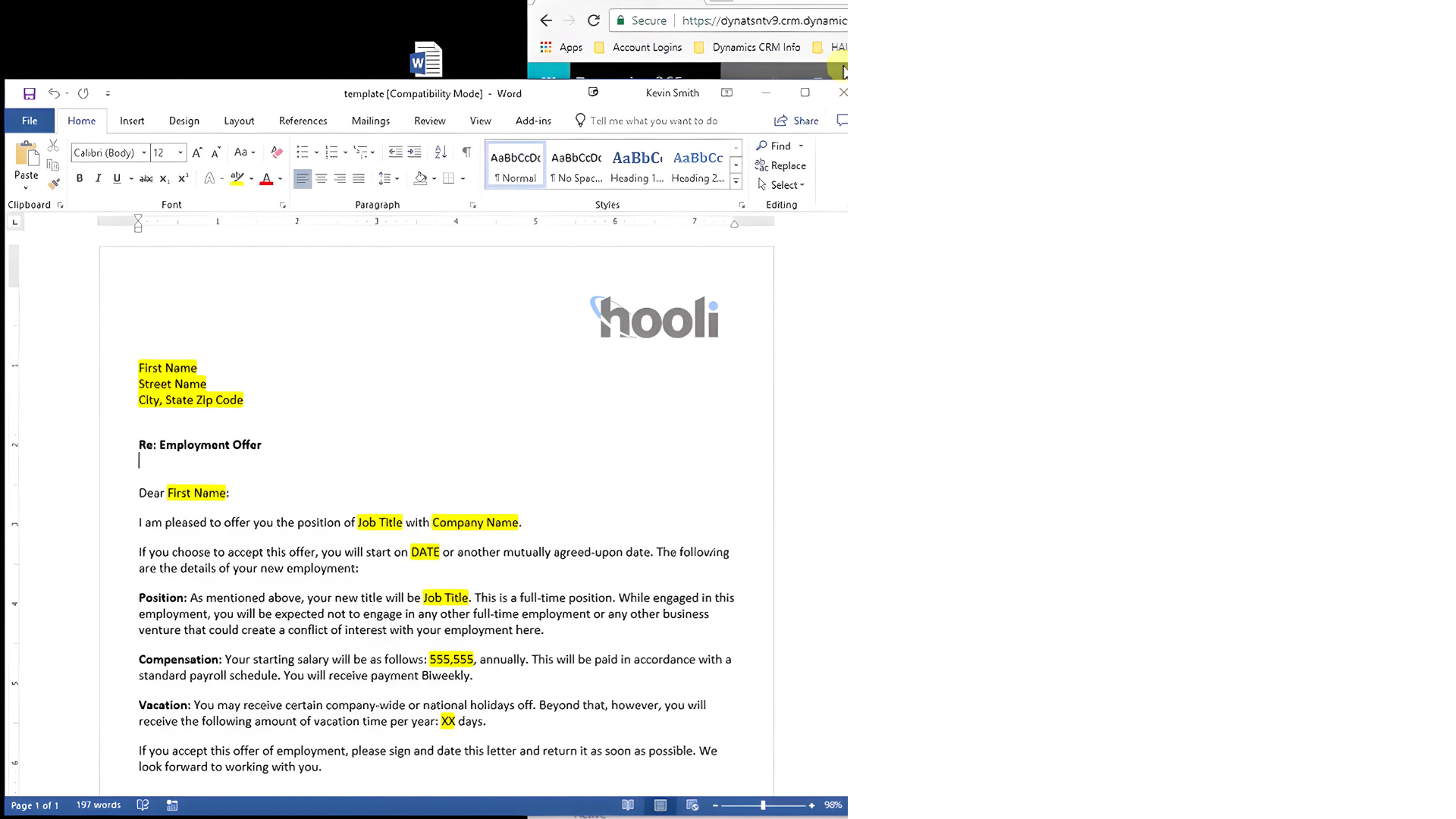Adjust the zoom slider handle
1456x819 pixels.
click(x=763, y=805)
